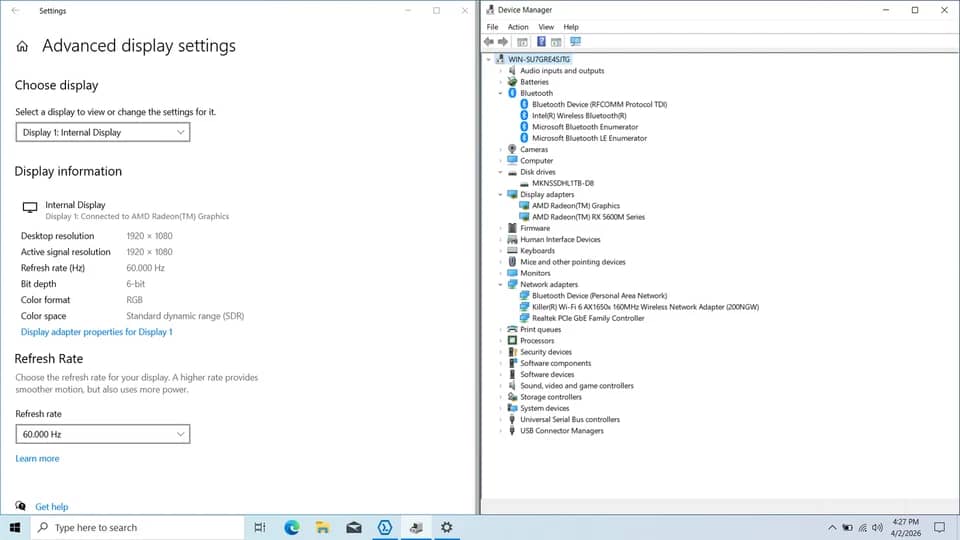
Task: Select AMD Radeon(TM) Graphics adapter
Action: pos(576,206)
